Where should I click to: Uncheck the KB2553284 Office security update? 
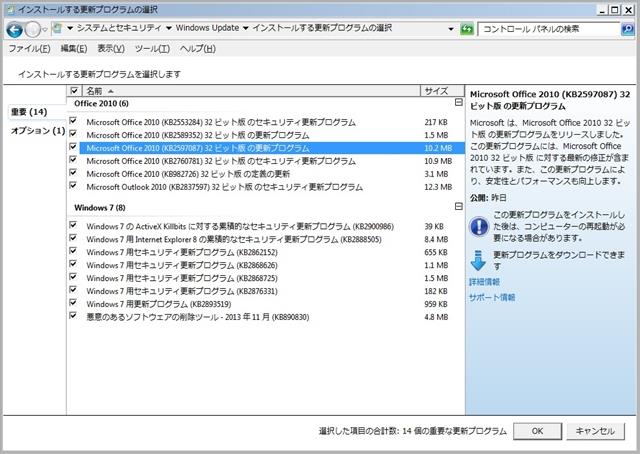pos(73,121)
